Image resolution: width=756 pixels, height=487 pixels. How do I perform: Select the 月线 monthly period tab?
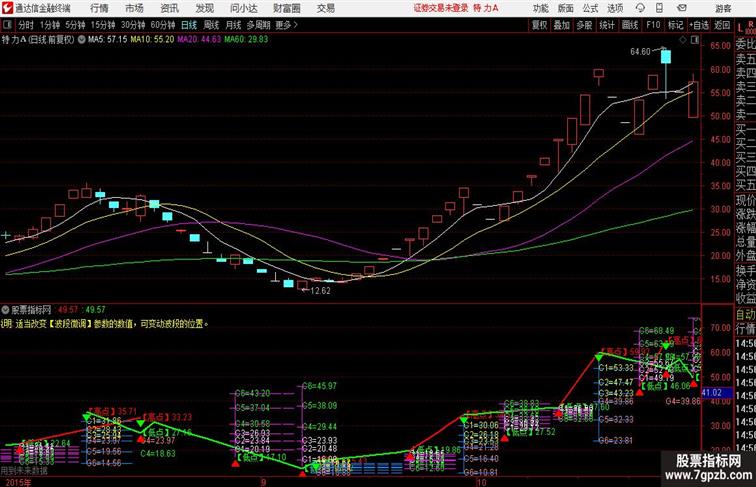pos(233,25)
